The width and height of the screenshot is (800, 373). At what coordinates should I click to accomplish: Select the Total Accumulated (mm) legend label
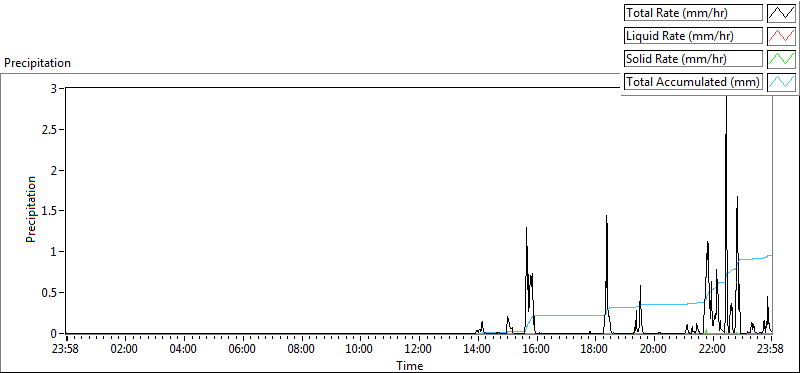coord(693,82)
